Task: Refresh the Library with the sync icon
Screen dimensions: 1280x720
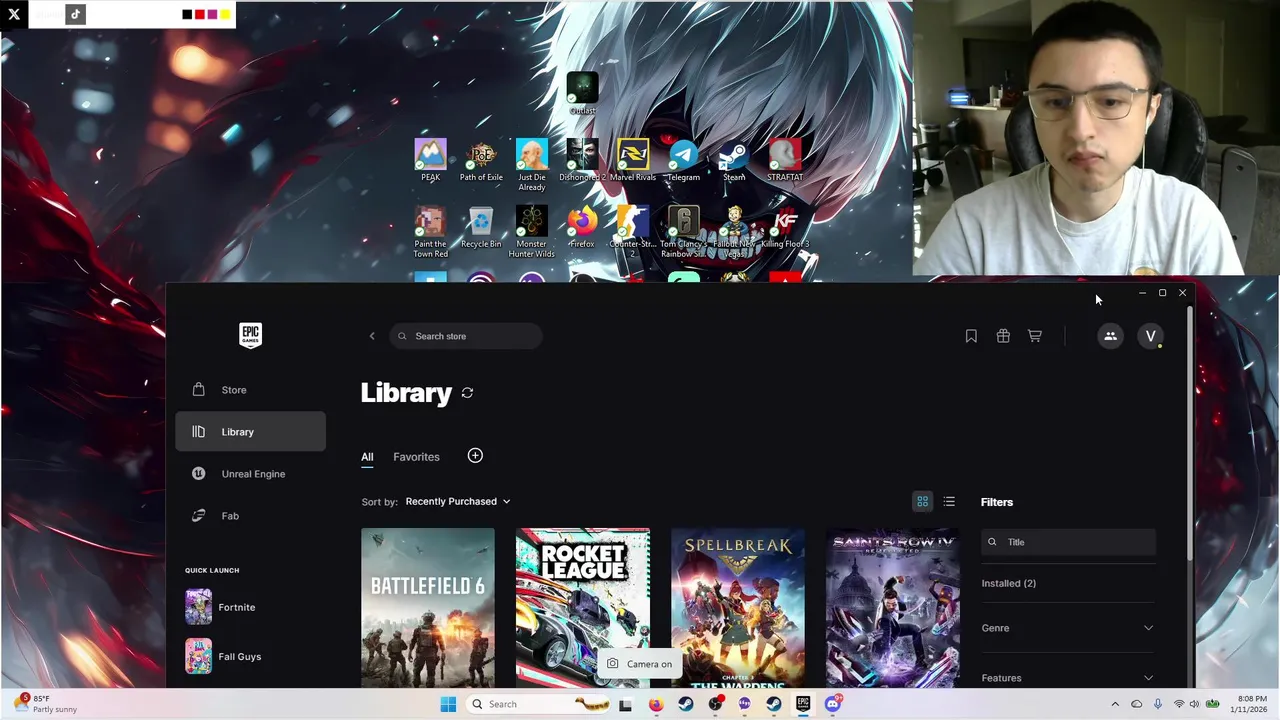Action: (x=467, y=393)
